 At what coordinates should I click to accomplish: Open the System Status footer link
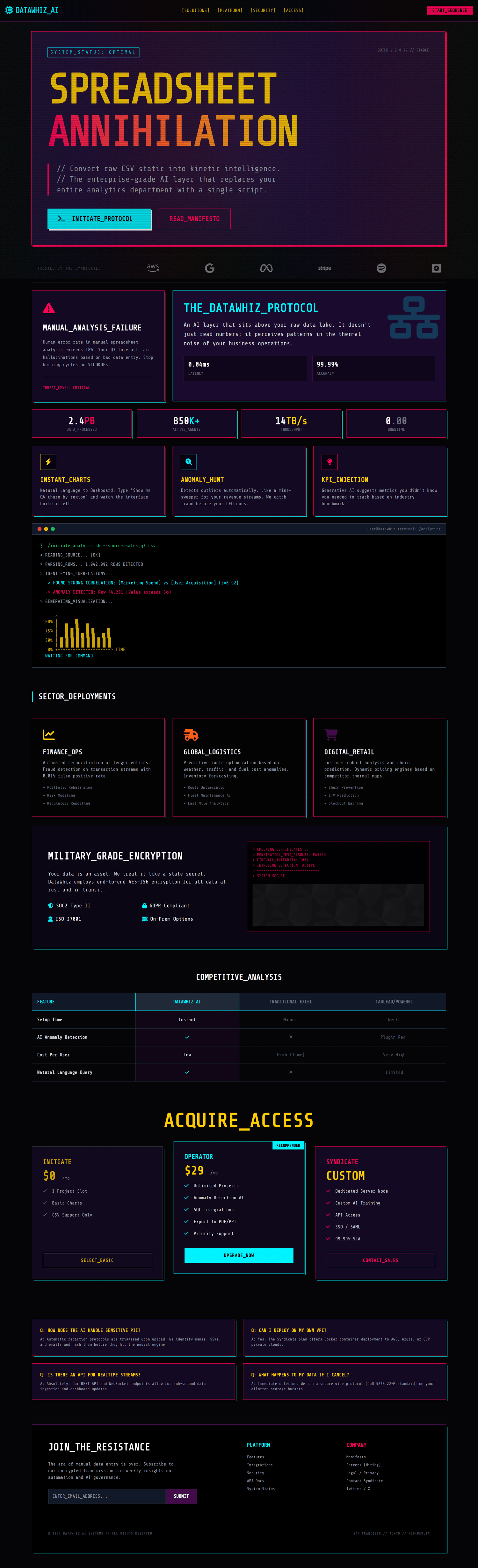(261, 1489)
